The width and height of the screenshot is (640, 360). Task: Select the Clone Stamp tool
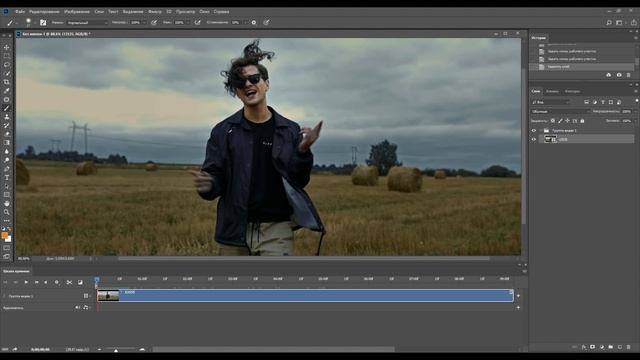(7, 117)
